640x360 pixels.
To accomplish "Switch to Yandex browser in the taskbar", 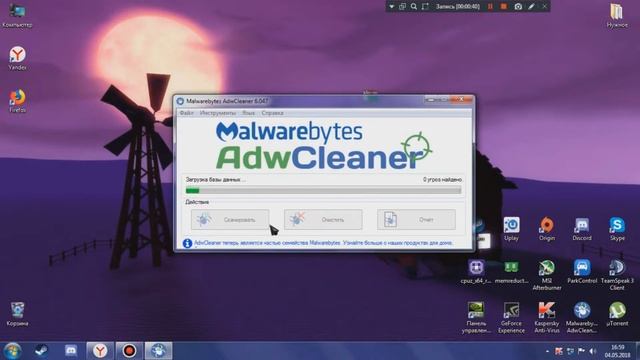I will click(x=100, y=351).
